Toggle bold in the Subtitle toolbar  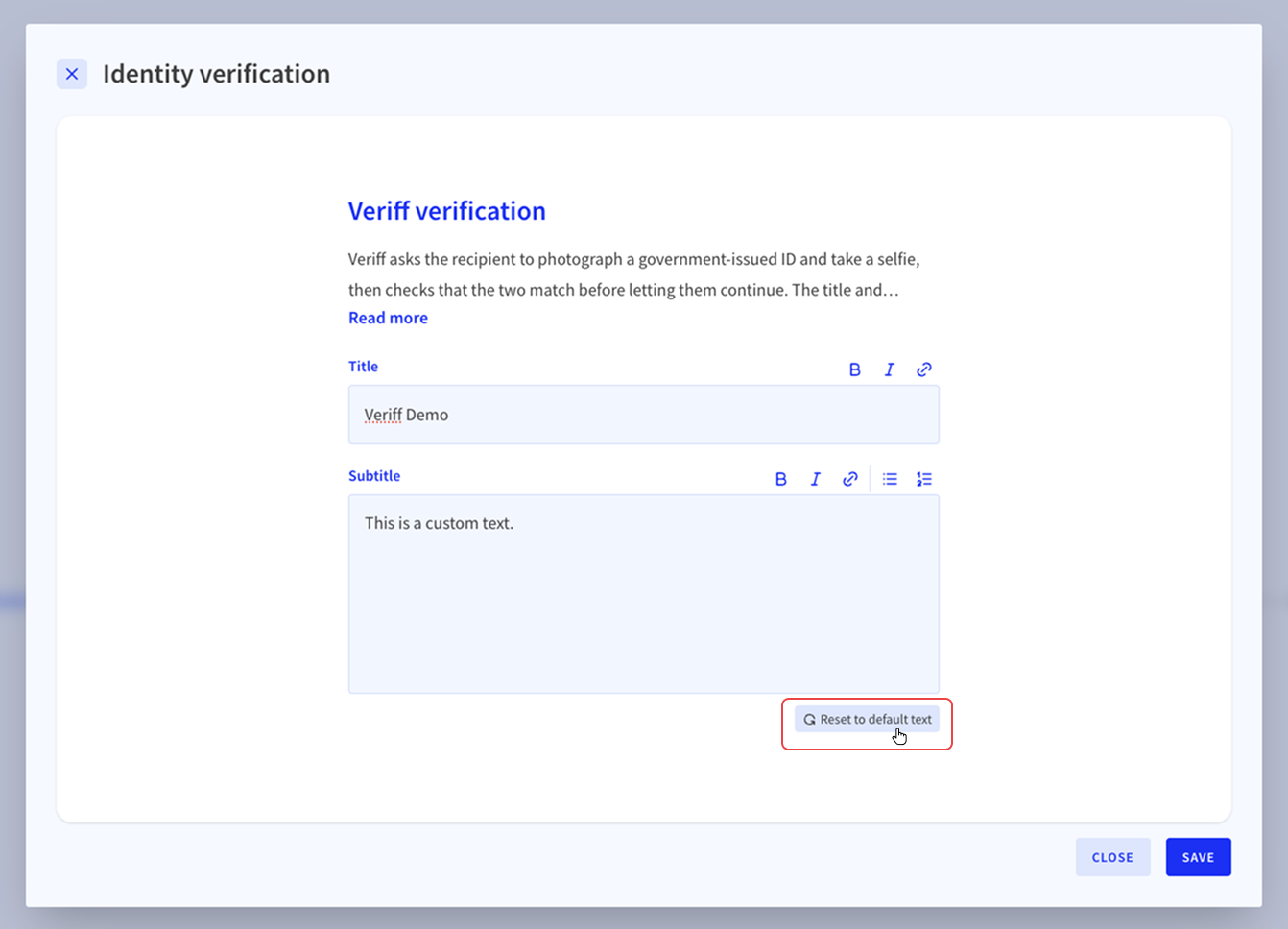[x=780, y=479]
